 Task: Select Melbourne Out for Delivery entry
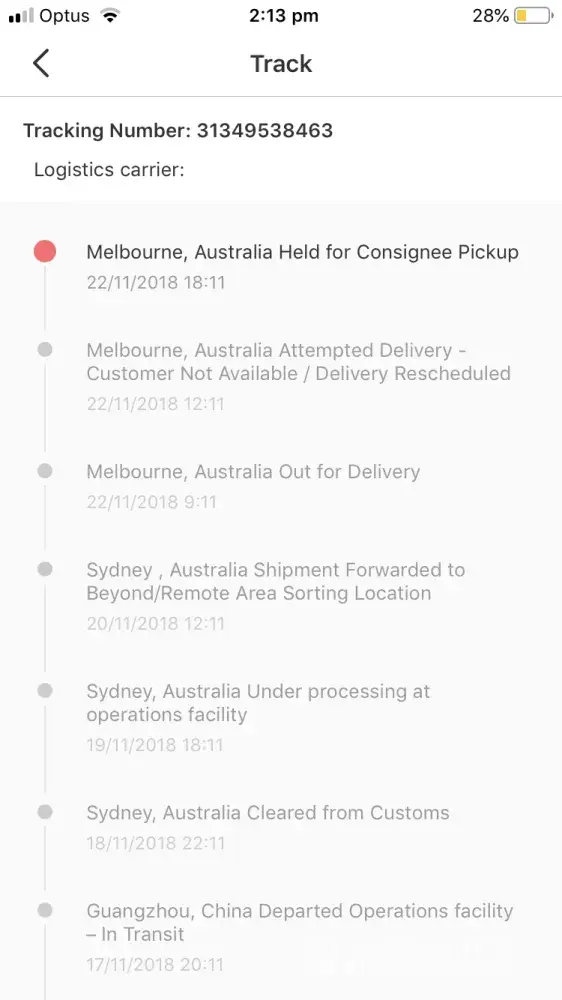click(253, 486)
